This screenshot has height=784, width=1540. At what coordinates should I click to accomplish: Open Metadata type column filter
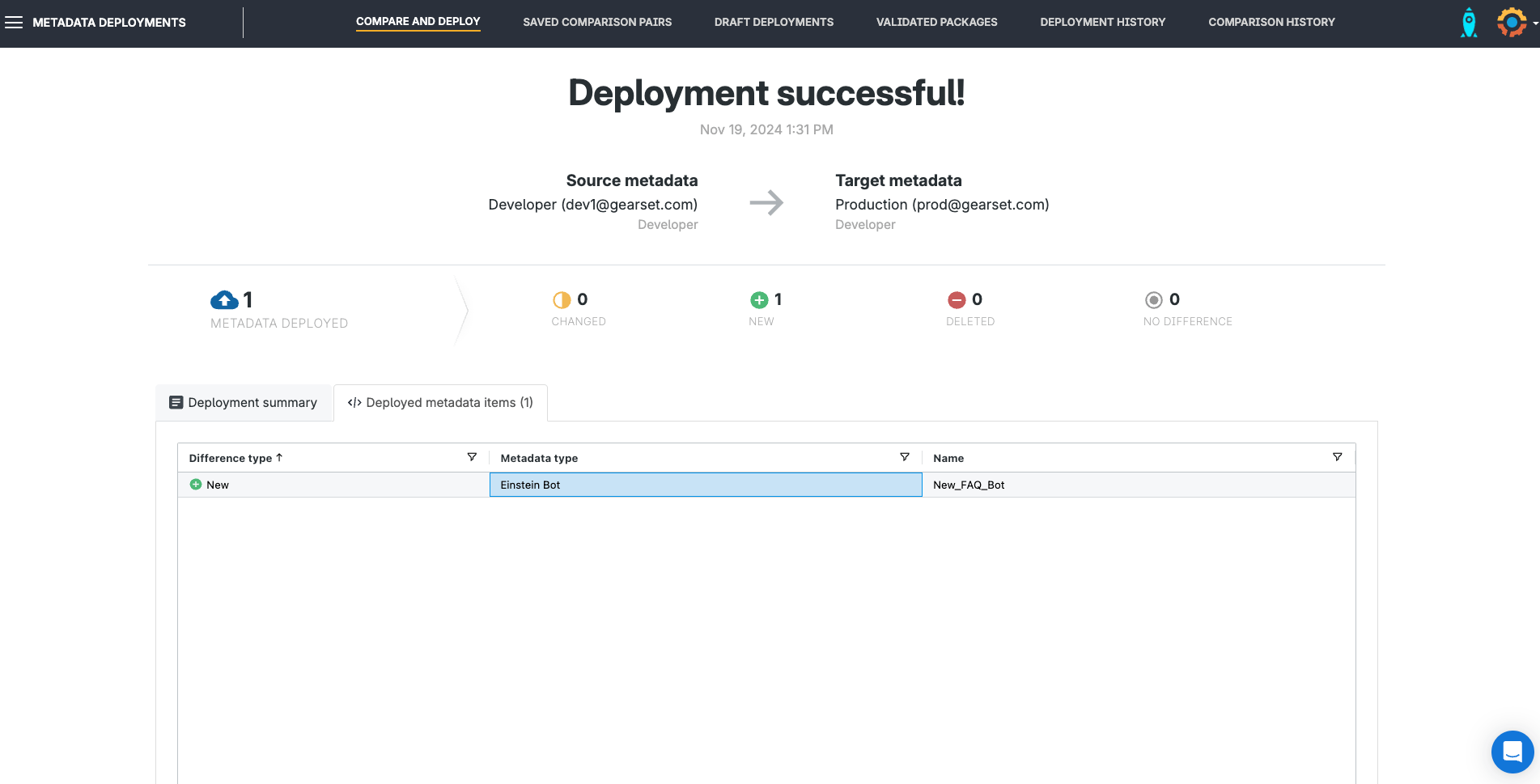tap(905, 457)
